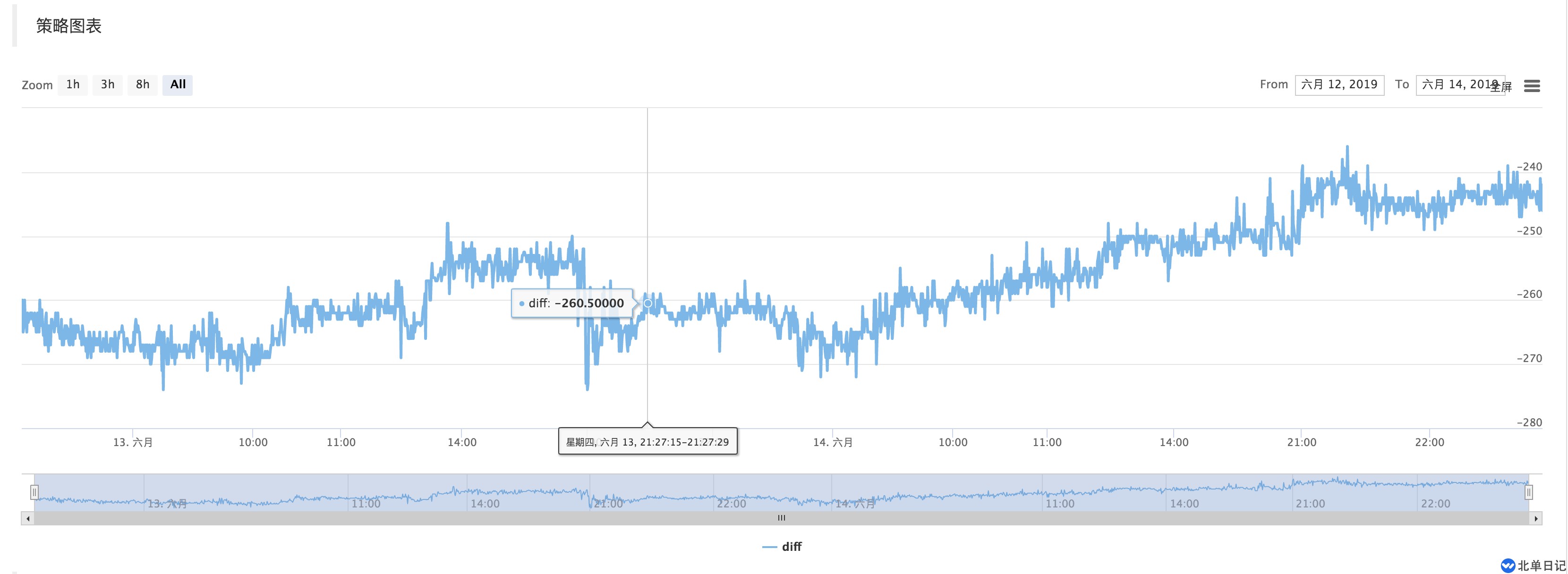Click the hovered diff data point marker
The image size is (1568, 574).
point(648,303)
